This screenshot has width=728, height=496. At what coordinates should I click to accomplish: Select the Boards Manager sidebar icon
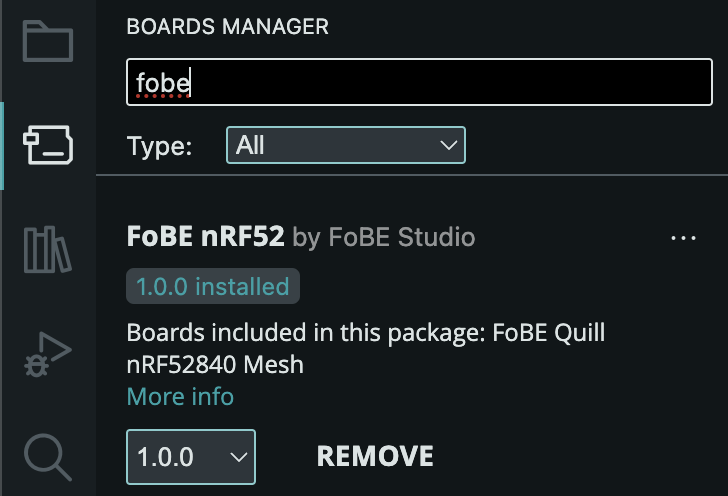48,145
